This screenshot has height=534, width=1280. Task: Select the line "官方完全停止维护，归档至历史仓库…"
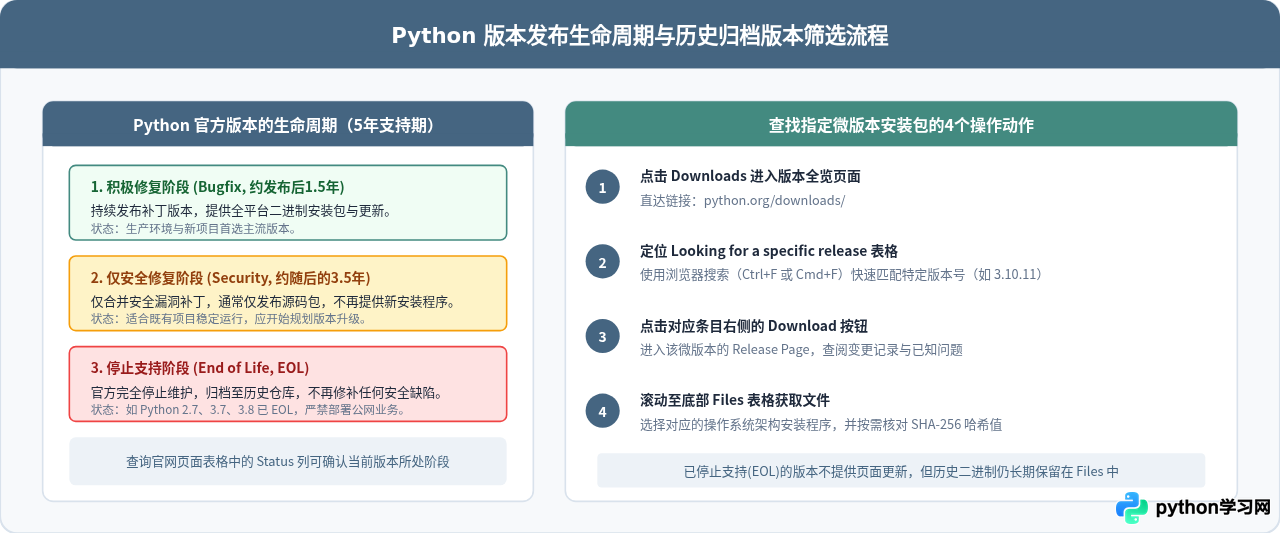pyautogui.click(x=267, y=392)
